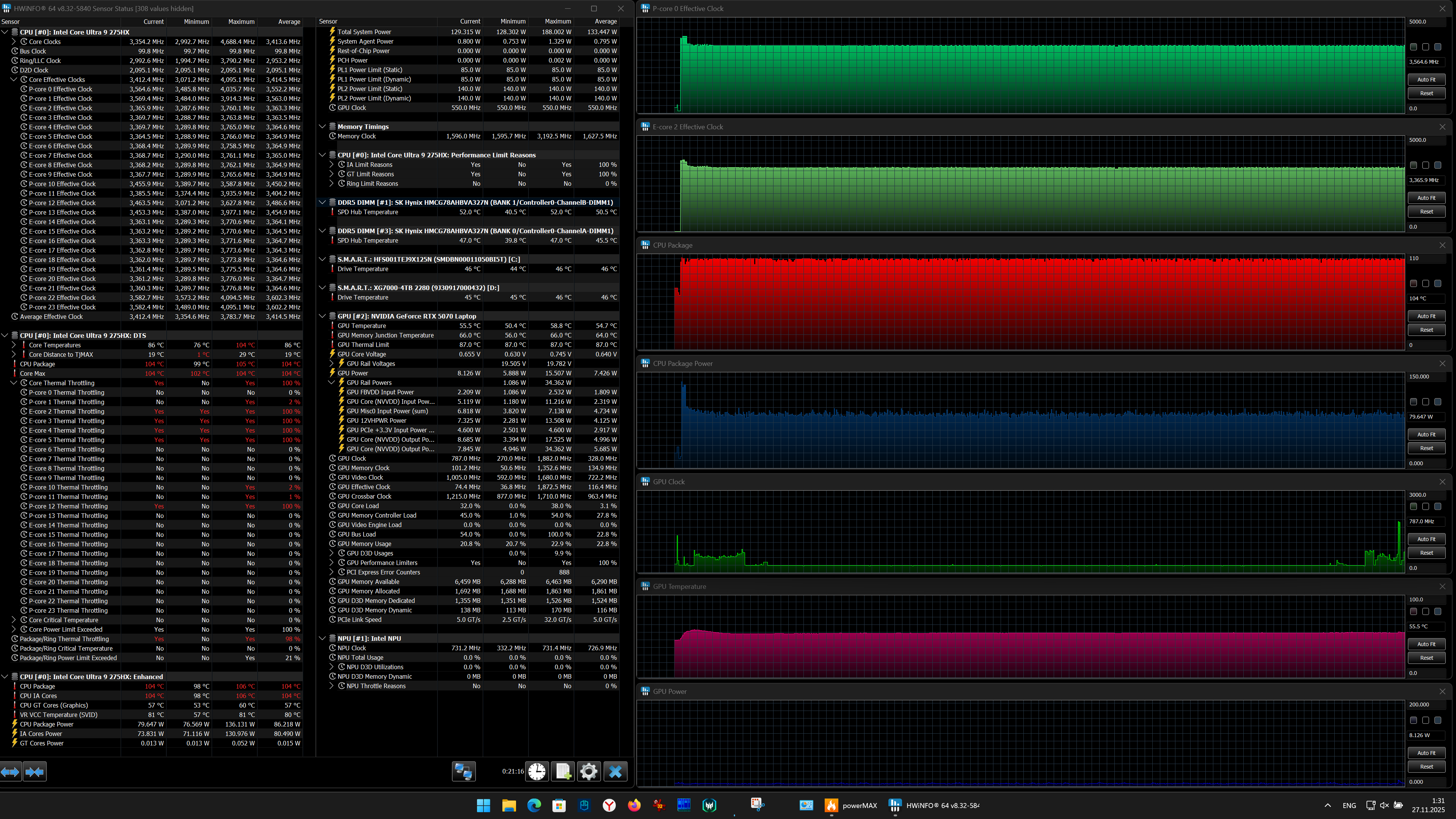
Task: Open the remote network monitoring icon
Action: pyautogui.click(x=463, y=772)
